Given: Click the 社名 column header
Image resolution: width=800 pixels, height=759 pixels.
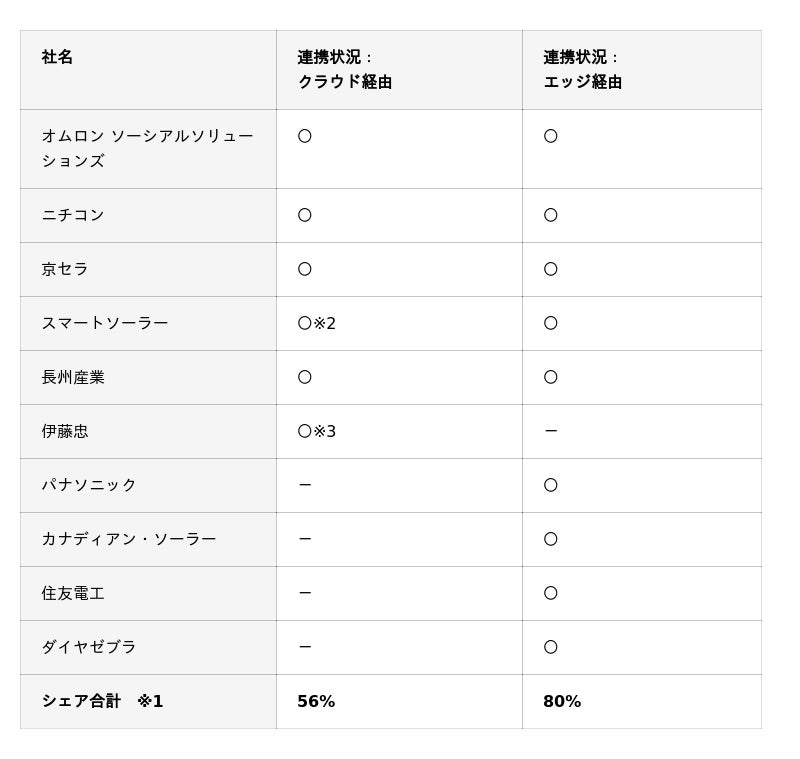Looking at the screenshot, I should coord(58,58).
